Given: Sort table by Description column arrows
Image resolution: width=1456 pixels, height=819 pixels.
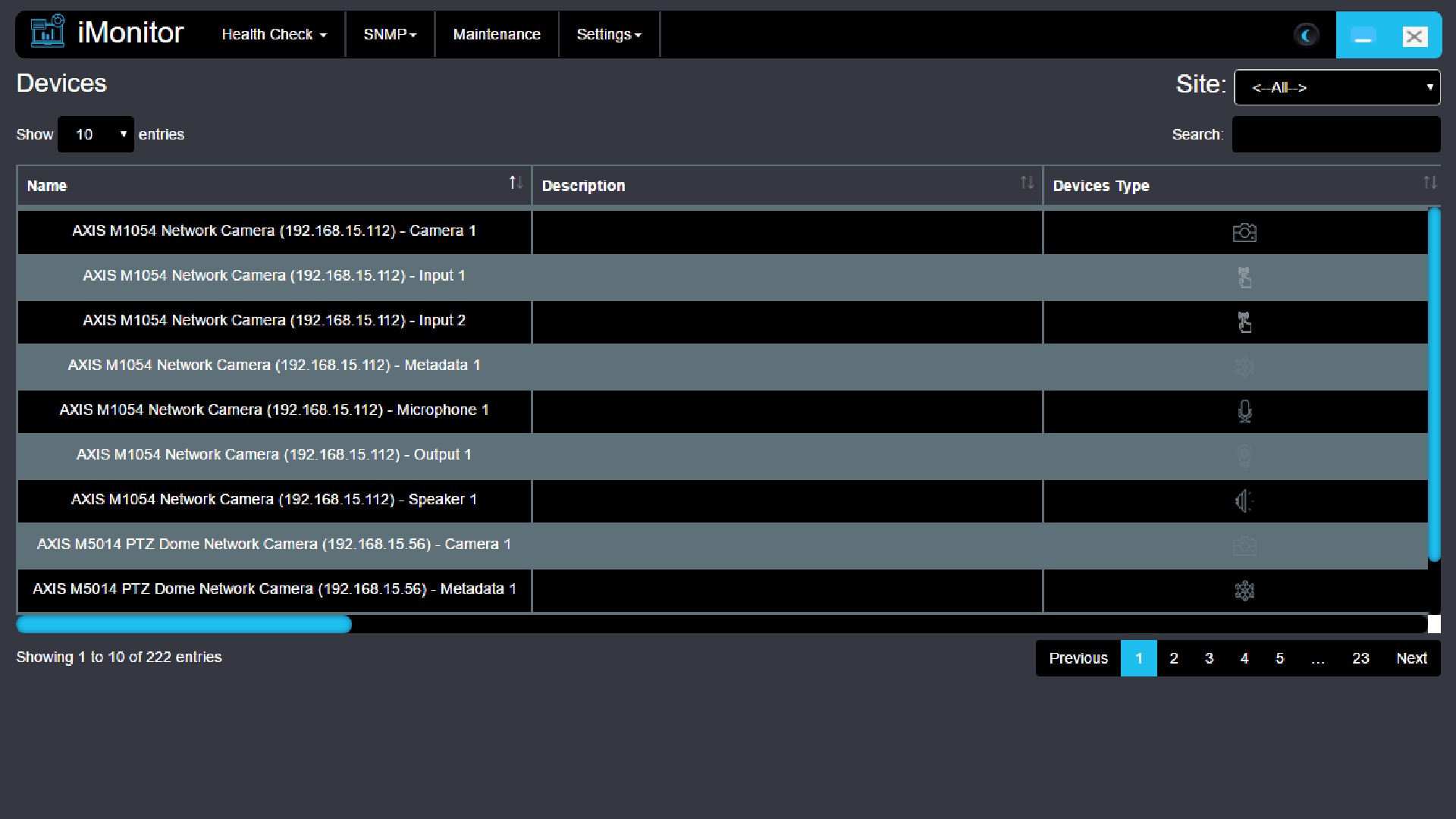Looking at the screenshot, I should [1027, 183].
